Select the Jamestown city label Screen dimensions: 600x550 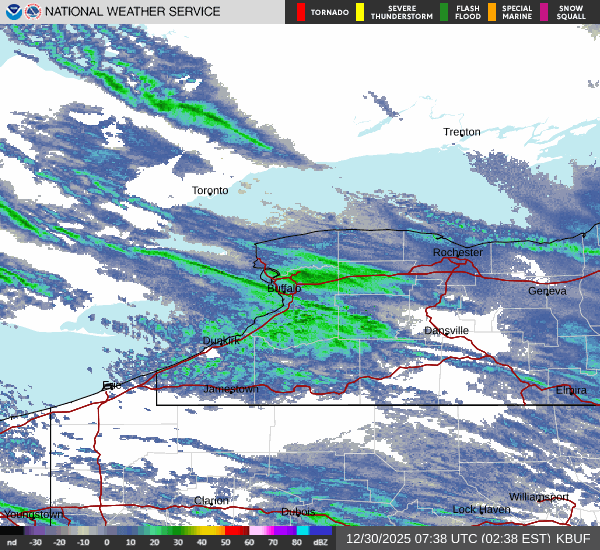(x=231, y=388)
